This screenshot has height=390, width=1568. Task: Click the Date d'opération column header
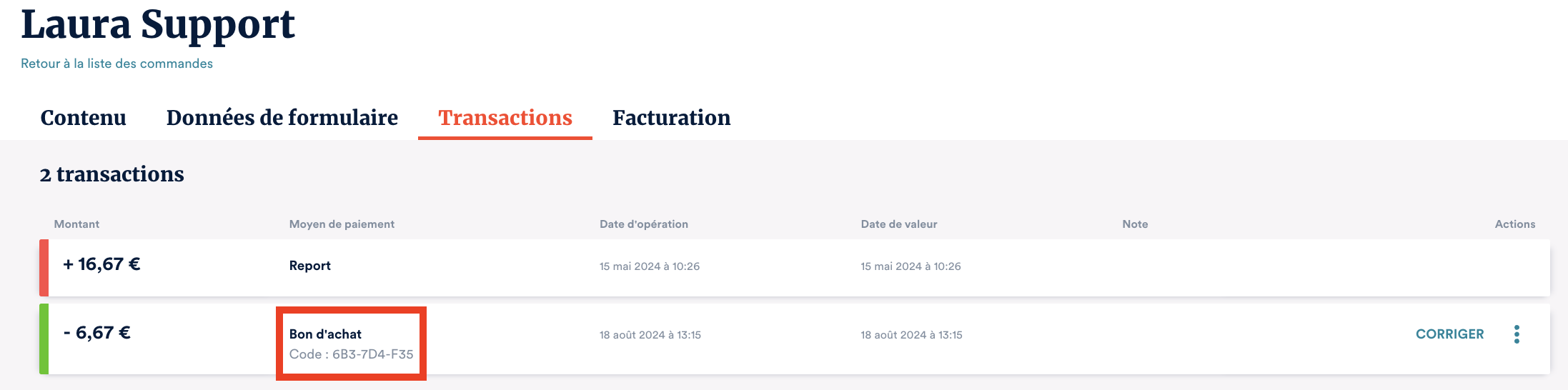click(x=643, y=224)
